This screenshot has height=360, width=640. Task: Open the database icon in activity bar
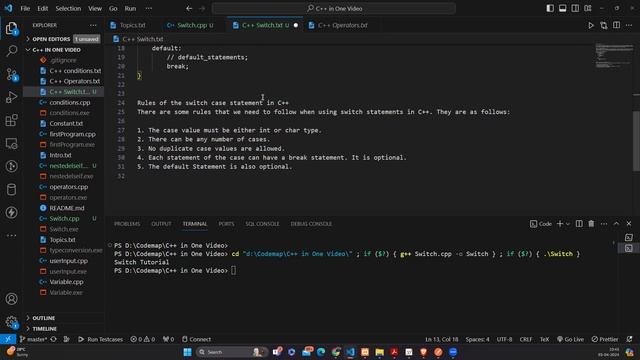pos(11,189)
